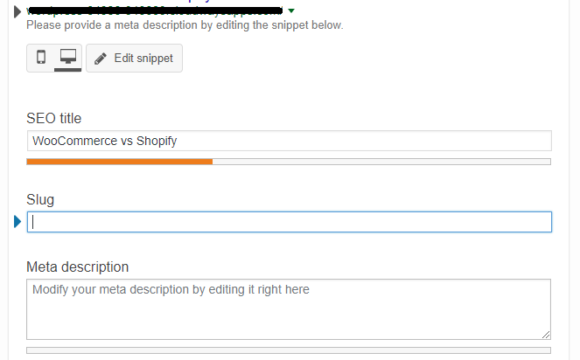Switch to mobile snippet preview
Screen dimensions: 580x360
click(x=41, y=58)
